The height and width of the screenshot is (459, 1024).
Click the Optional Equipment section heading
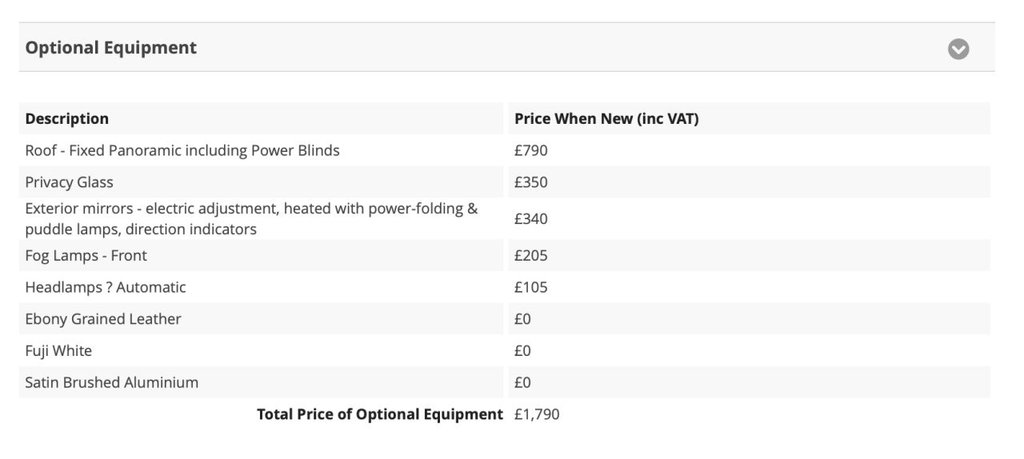pyautogui.click(x=111, y=47)
